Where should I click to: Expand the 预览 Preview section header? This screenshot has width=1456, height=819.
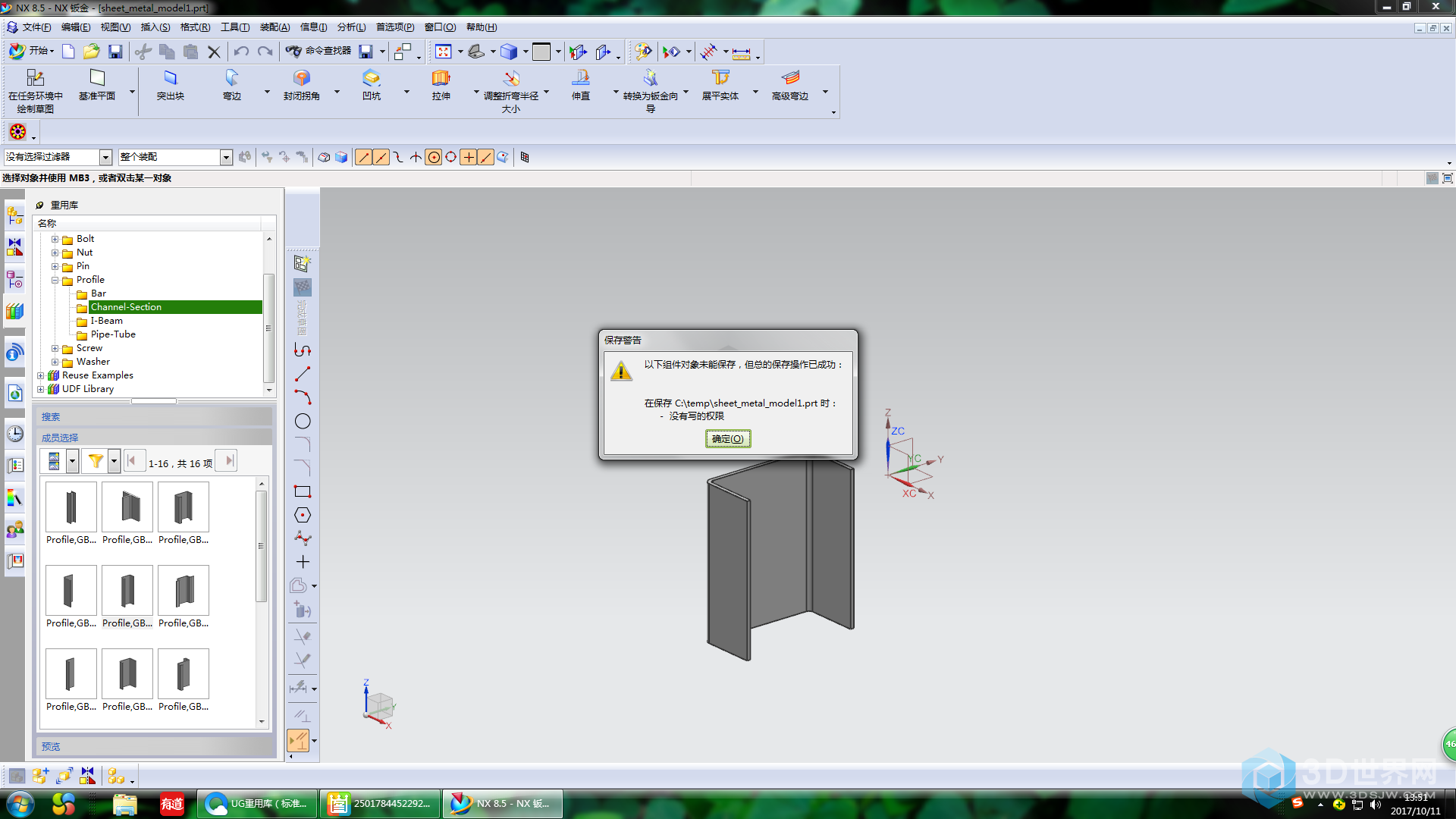pos(153,747)
